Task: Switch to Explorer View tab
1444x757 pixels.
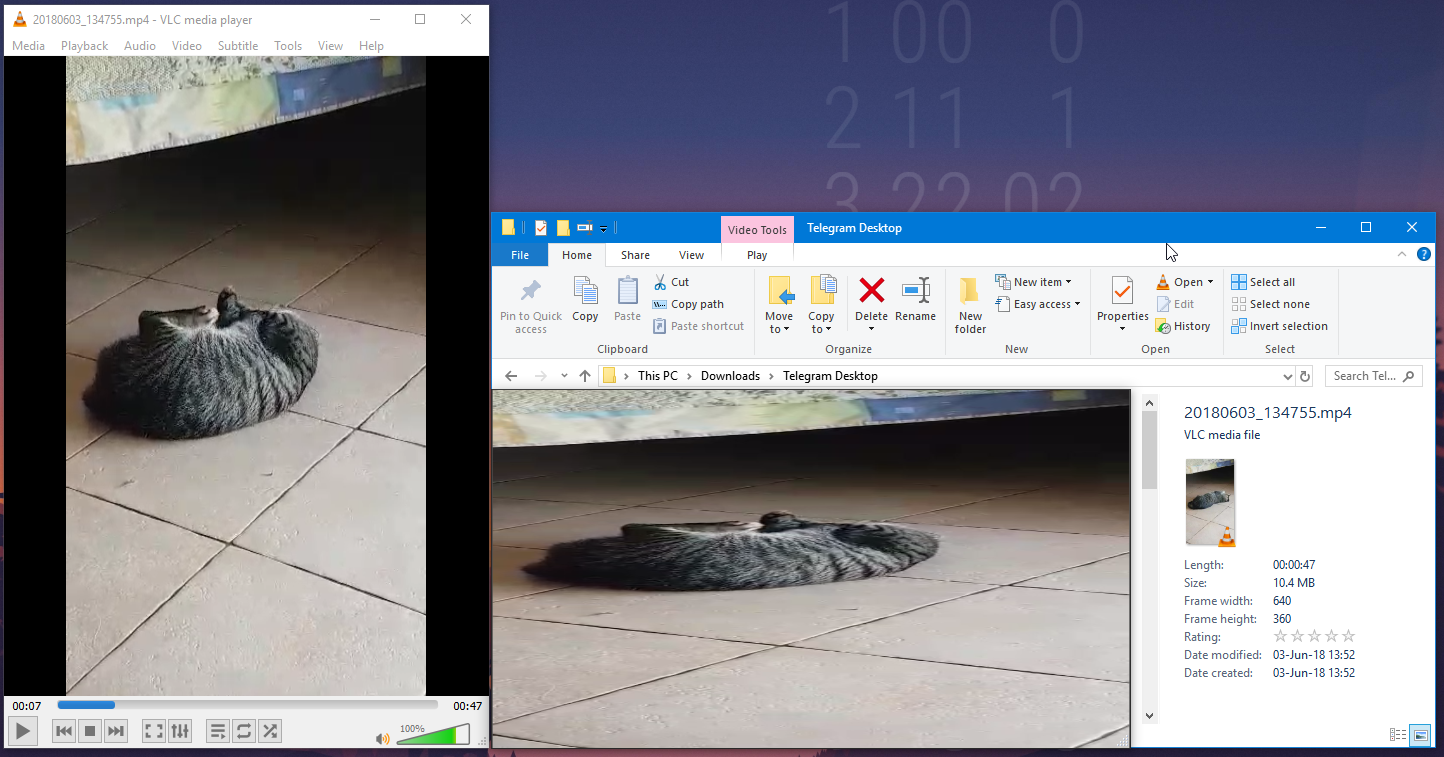Action: point(692,255)
